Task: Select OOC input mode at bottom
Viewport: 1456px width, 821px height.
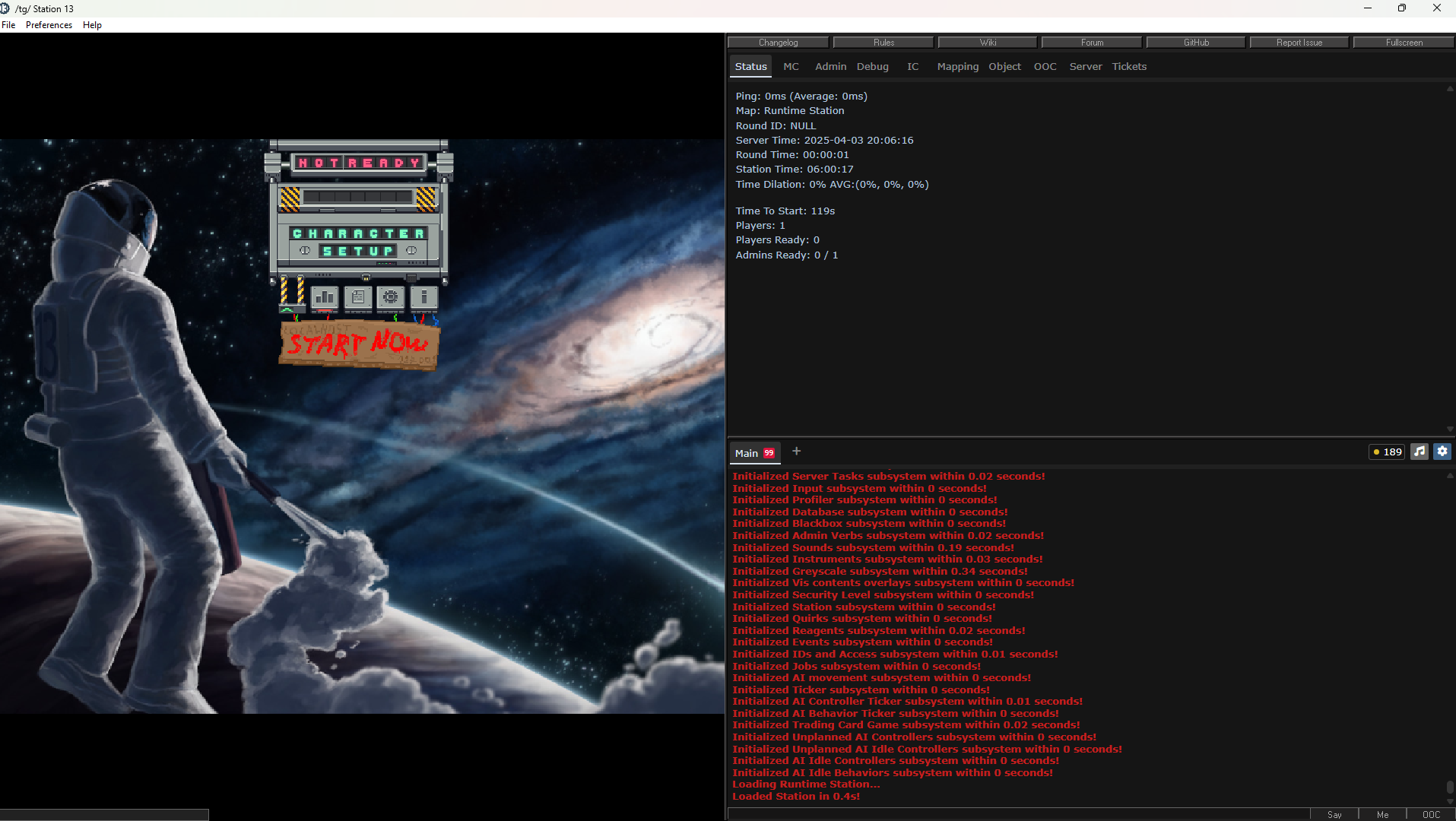Action: [x=1431, y=814]
